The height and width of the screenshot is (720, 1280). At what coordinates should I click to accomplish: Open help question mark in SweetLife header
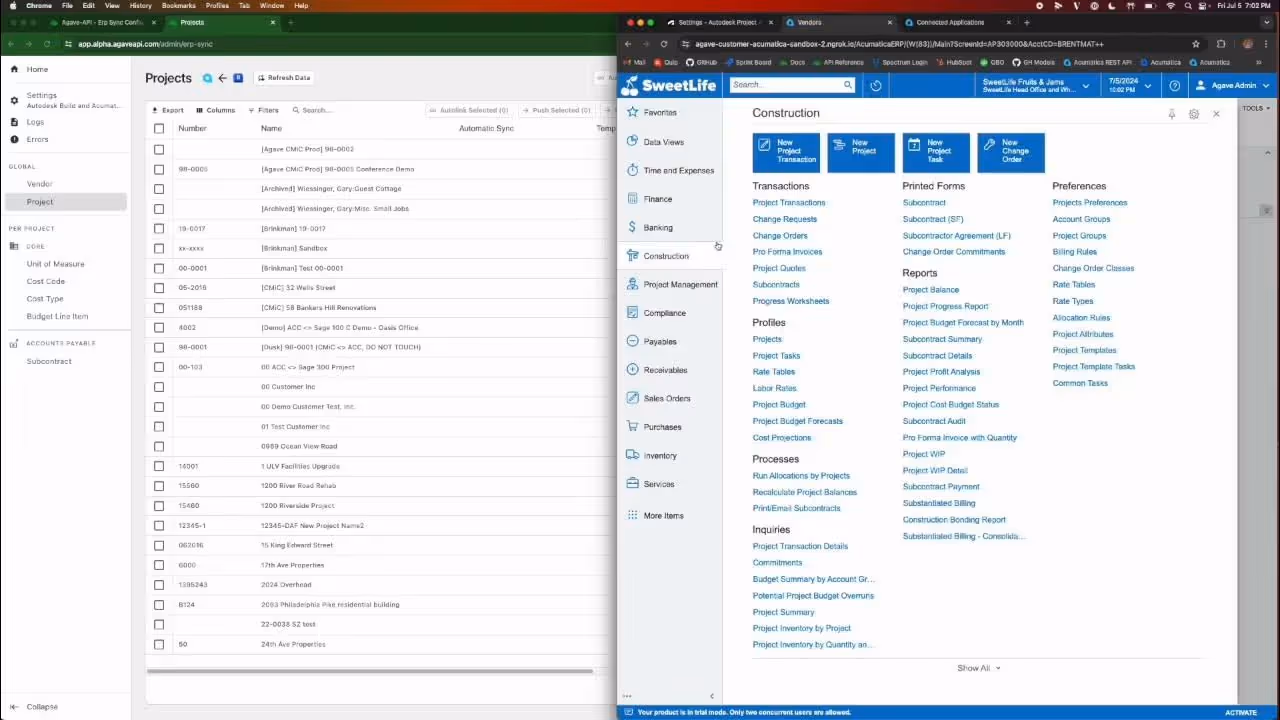pos(1175,85)
